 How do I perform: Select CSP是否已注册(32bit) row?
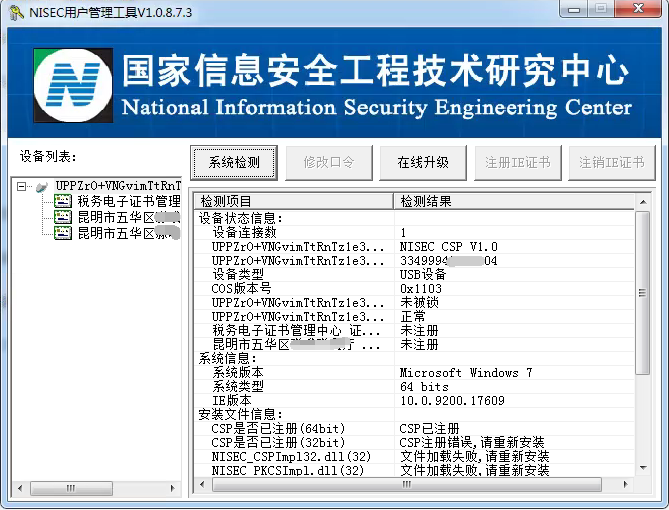414,443
